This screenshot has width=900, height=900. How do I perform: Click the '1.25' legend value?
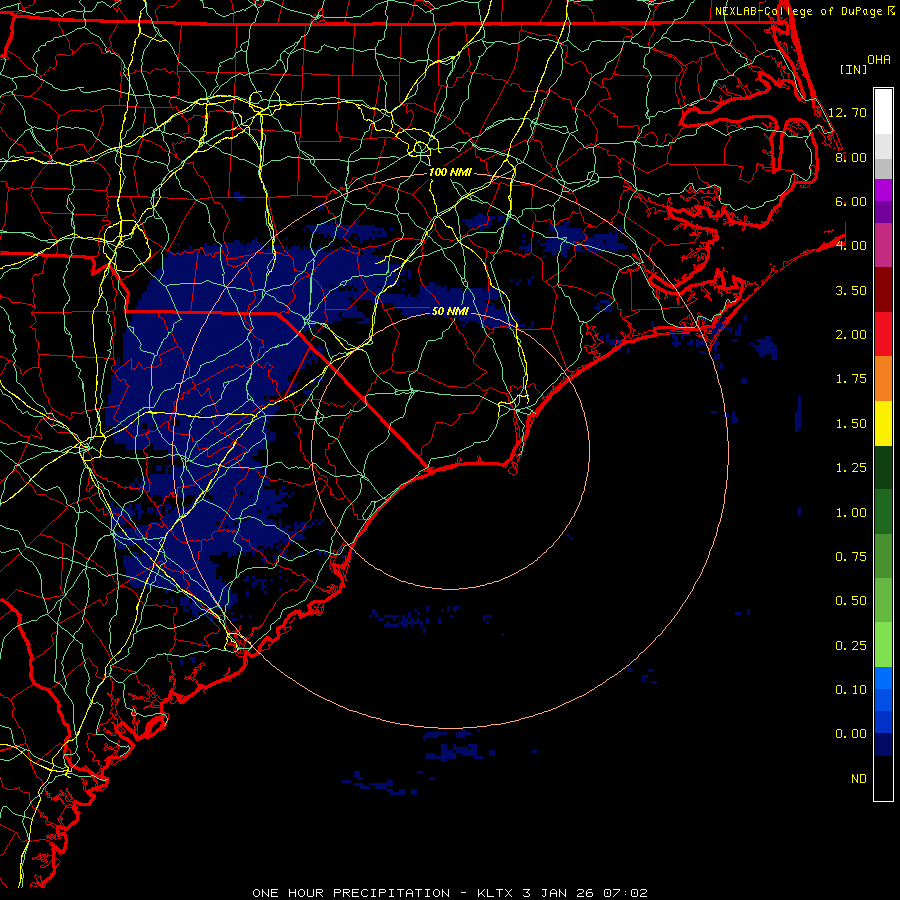point(851,468)
